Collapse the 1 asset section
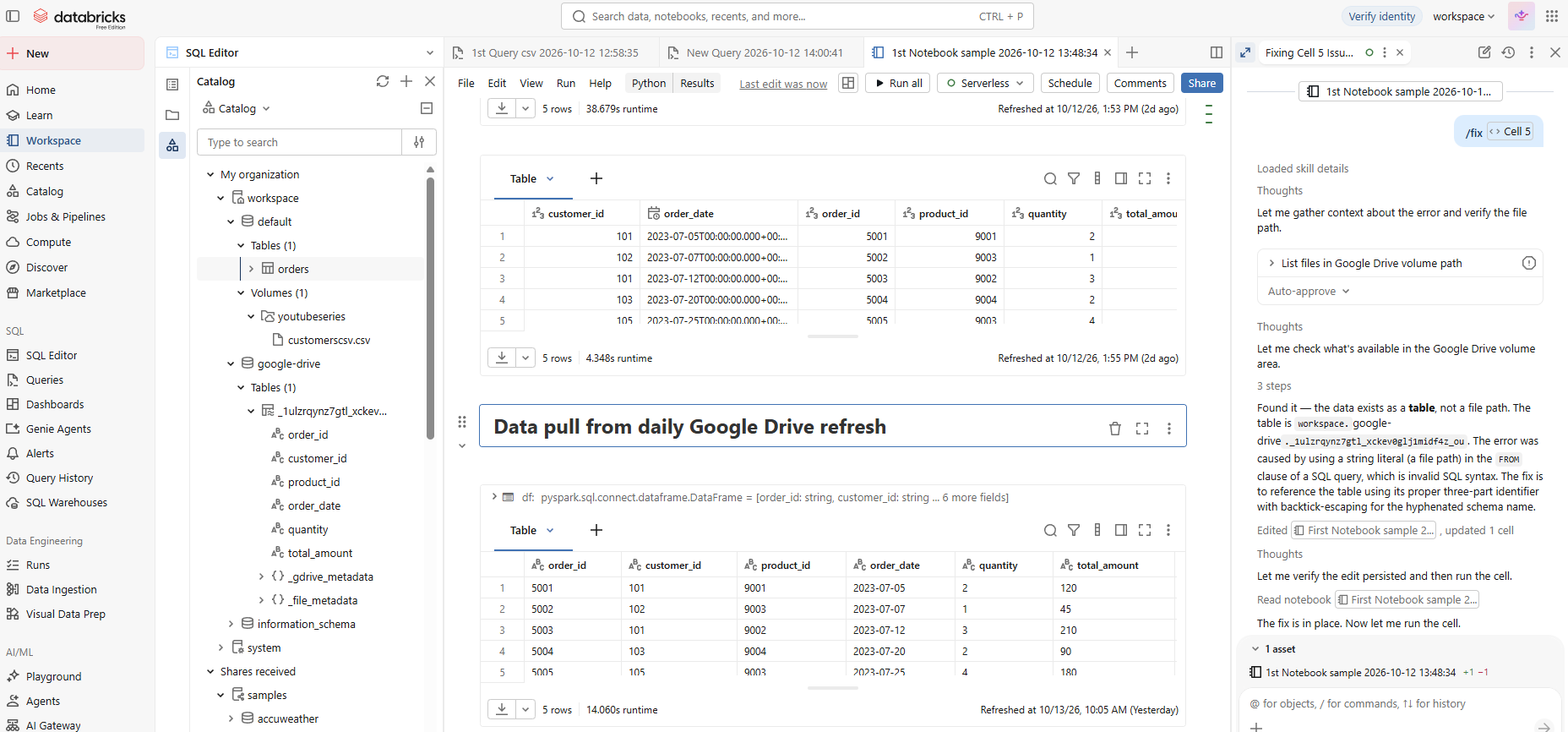 1255,649
